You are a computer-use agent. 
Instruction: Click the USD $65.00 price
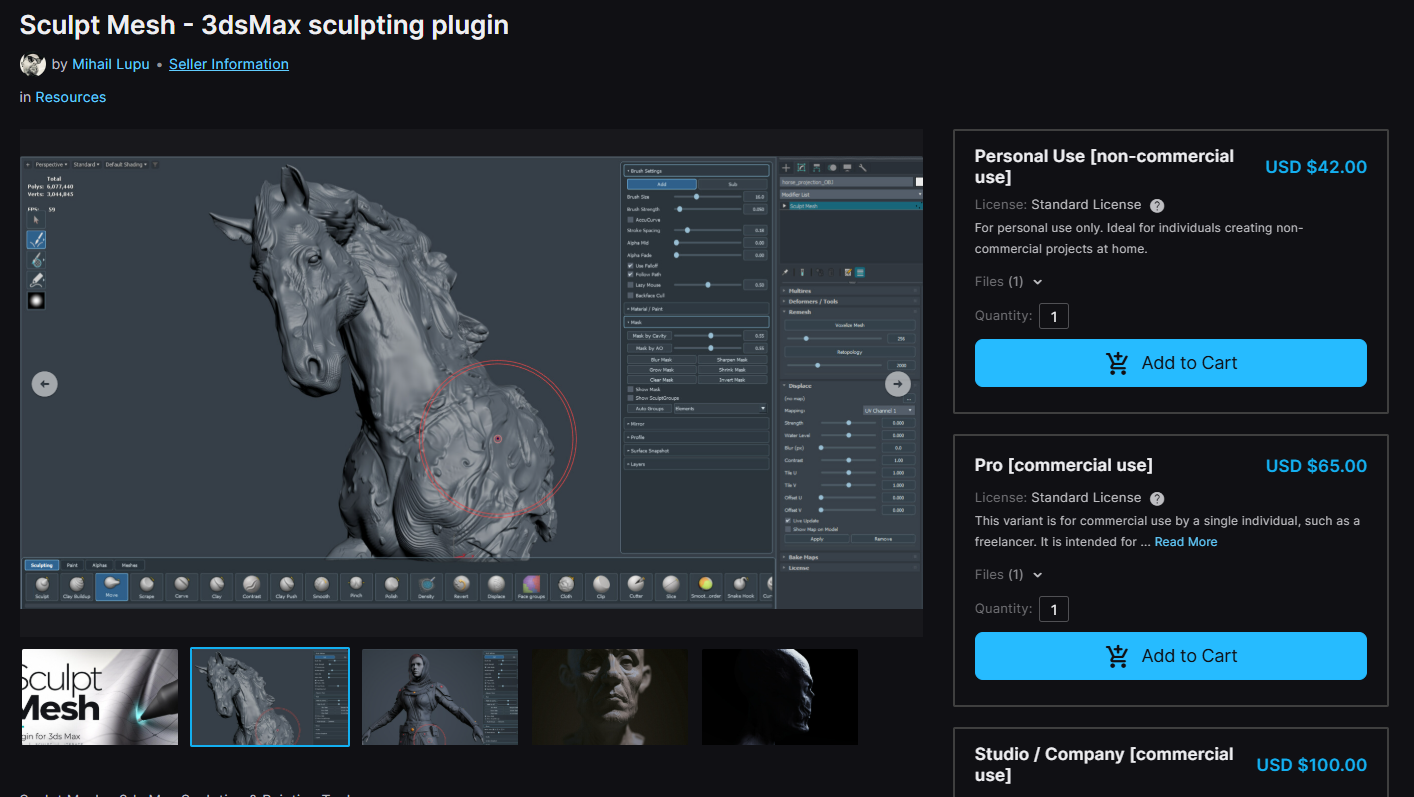click(x=1316, y=466)
